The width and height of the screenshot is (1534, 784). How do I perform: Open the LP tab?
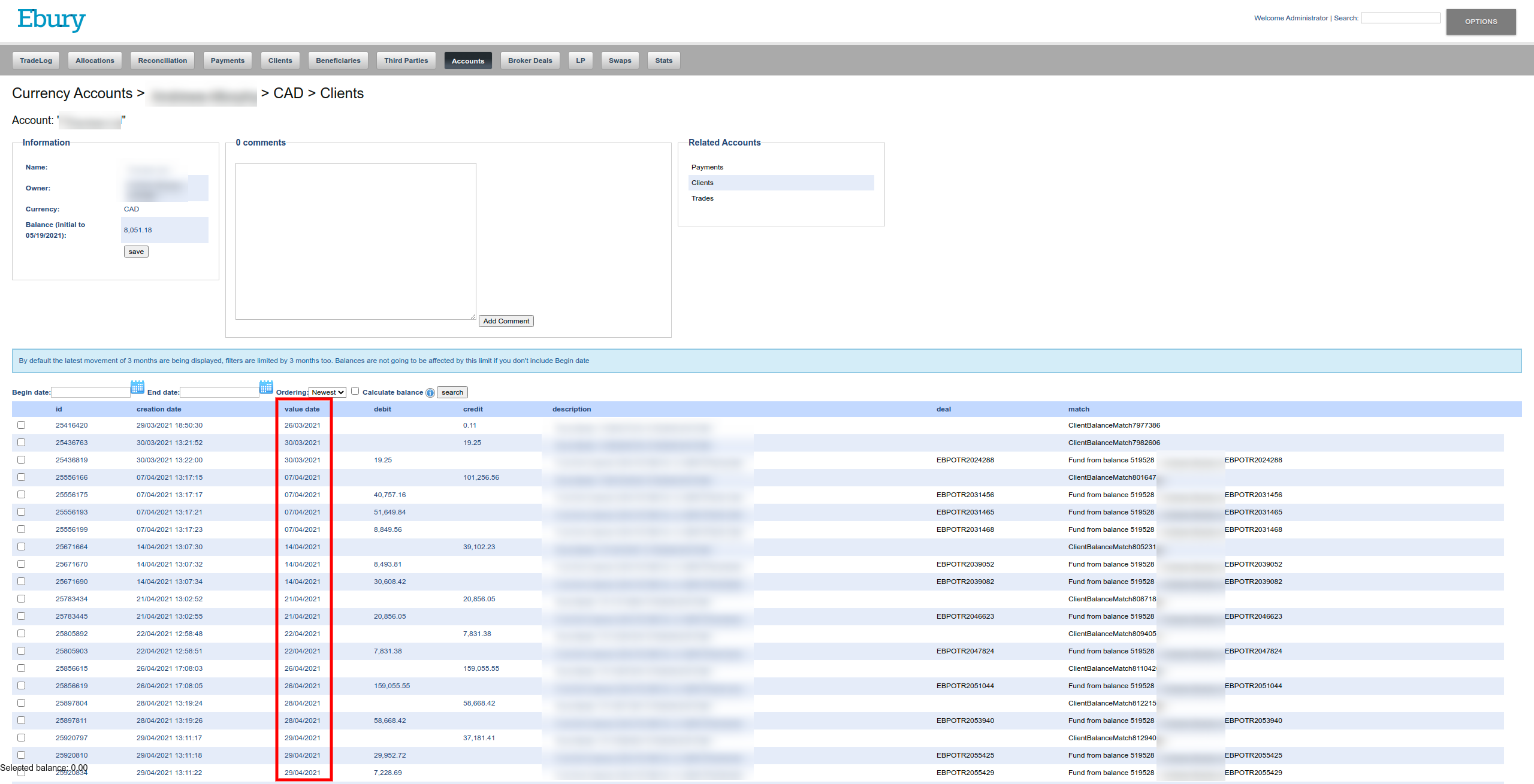coord(581,60)
